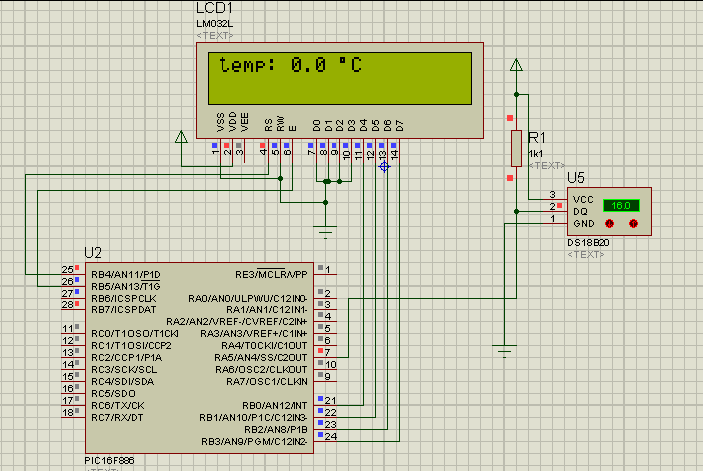Click the ground symbol under the DS18B20
The width and height of the screenshot is (703, 471).
(506, 348)
